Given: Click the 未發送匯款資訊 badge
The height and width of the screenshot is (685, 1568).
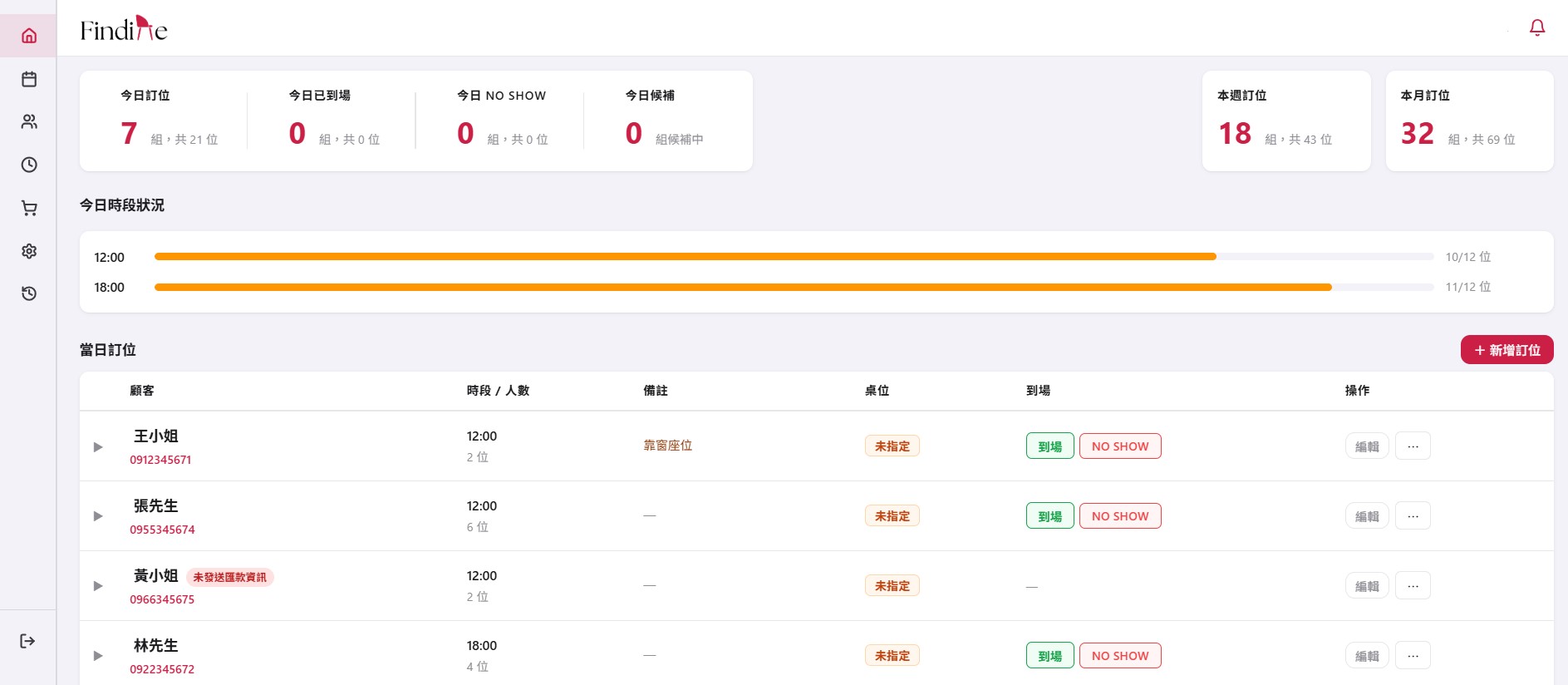Looking at the screenshot, I should coord(230,577).
